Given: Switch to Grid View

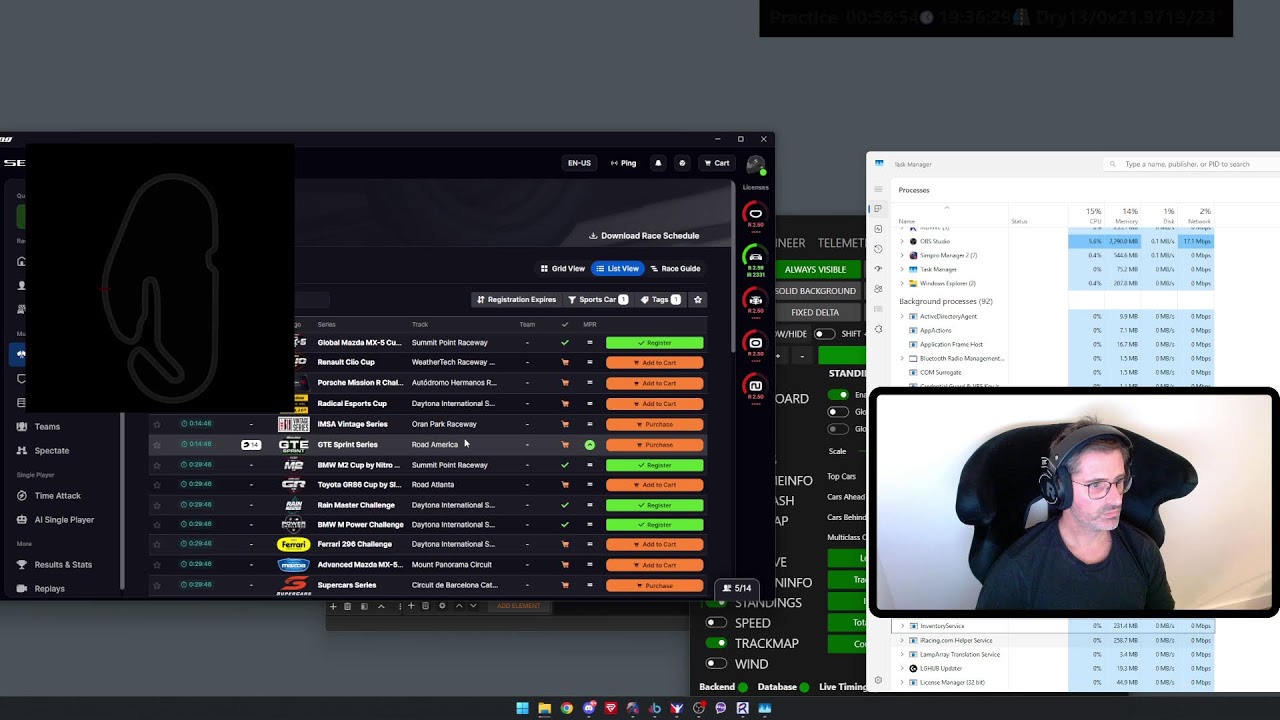Looking at the screenshot, I should [563, 268].
